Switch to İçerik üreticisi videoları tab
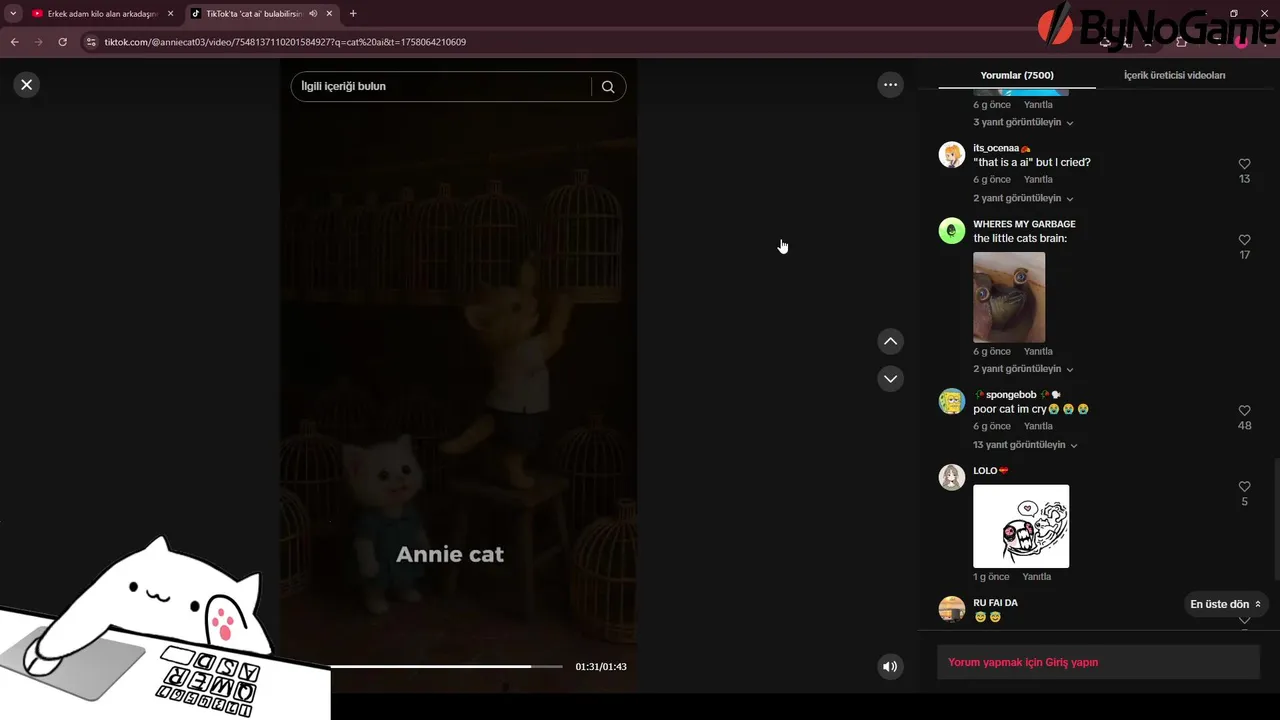This screenshot has height=720, width=1280. click(x=1174, y=75)
